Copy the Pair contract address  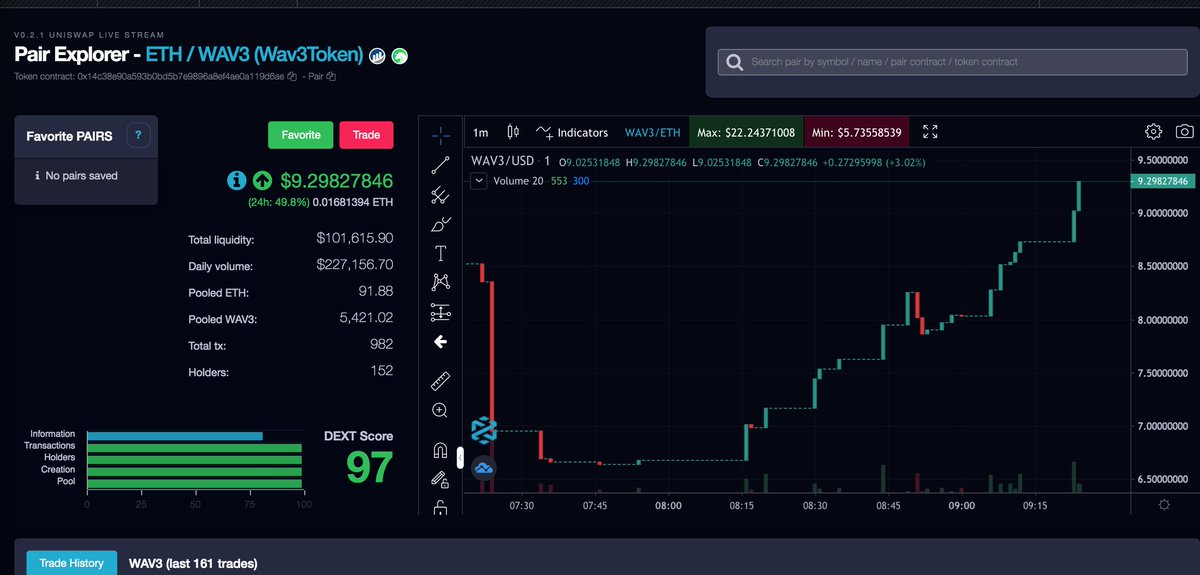pos(331,77)
